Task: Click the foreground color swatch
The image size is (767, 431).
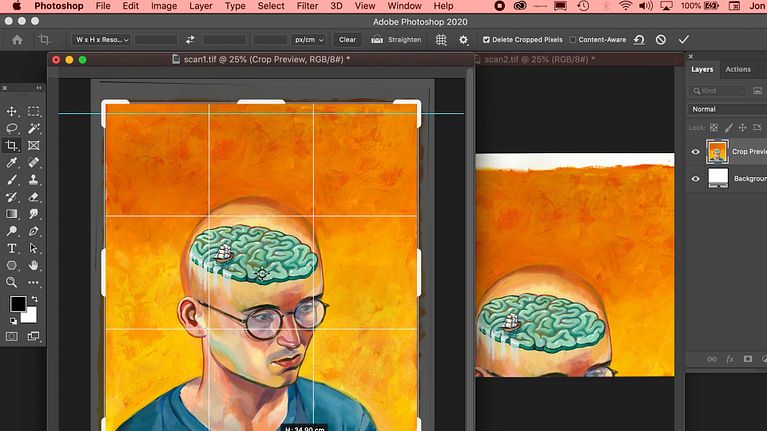Action: (18, 304)
